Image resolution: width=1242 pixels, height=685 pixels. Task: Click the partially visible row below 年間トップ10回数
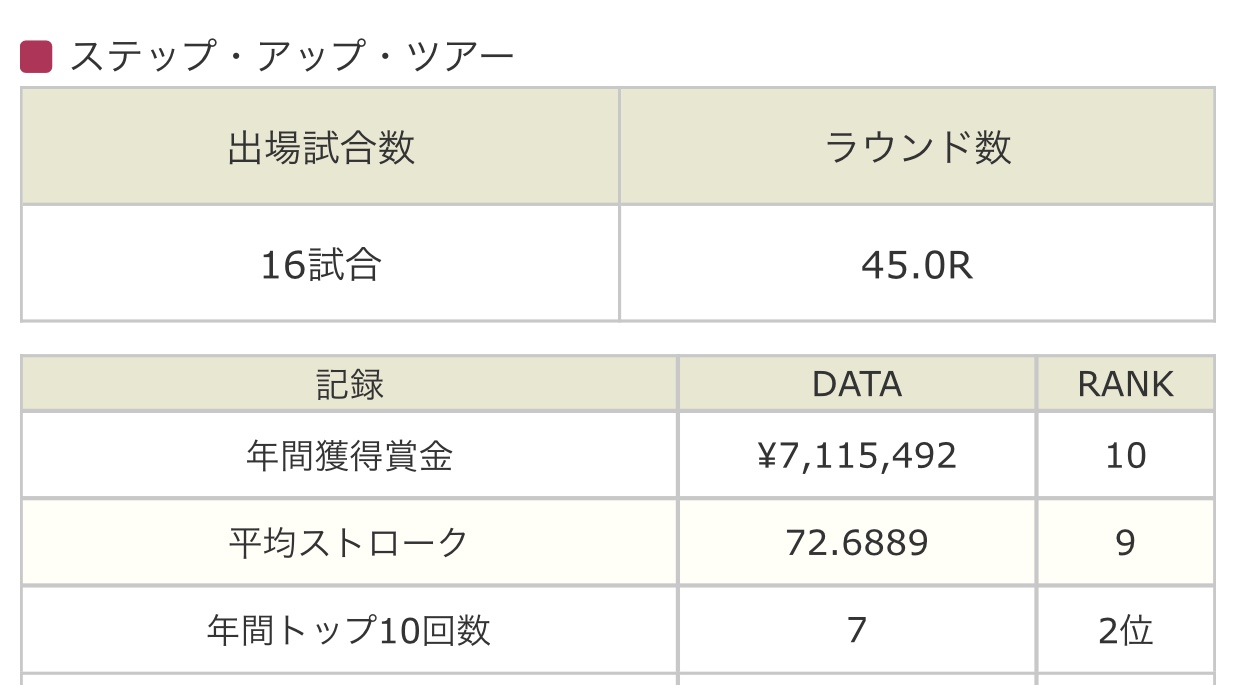pos(618,680)
